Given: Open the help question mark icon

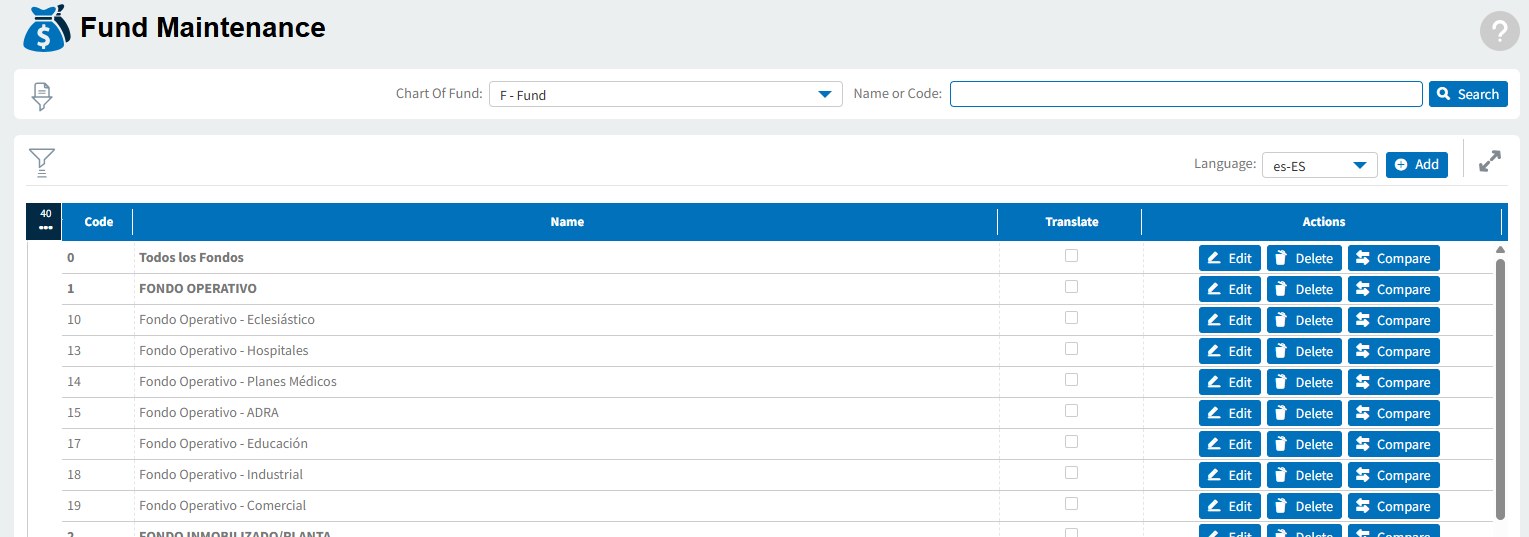Looking at the screenshot, I should coord(1499,32).
